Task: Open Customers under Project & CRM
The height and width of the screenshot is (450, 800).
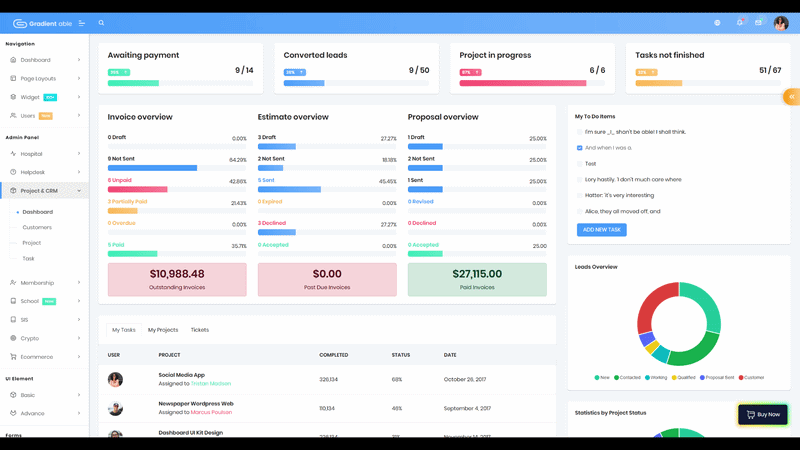Action: click(37, 227)
